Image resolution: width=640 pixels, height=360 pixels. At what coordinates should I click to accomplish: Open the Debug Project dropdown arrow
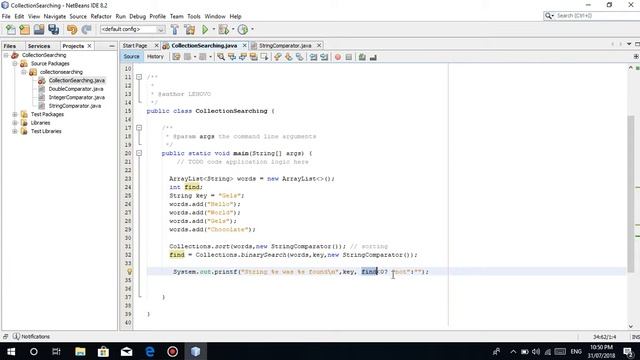click(233, 29)
